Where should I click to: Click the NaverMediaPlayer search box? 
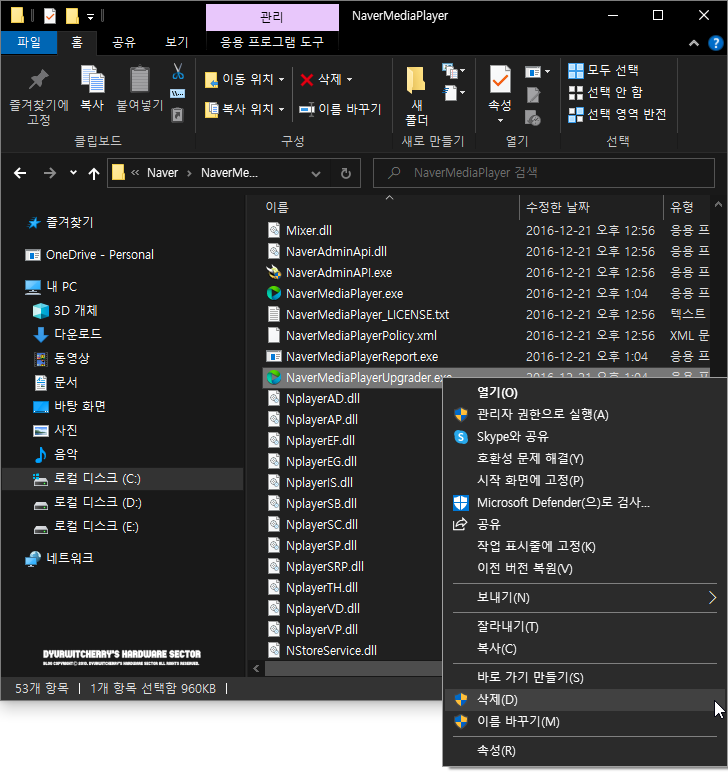(544, 173)
